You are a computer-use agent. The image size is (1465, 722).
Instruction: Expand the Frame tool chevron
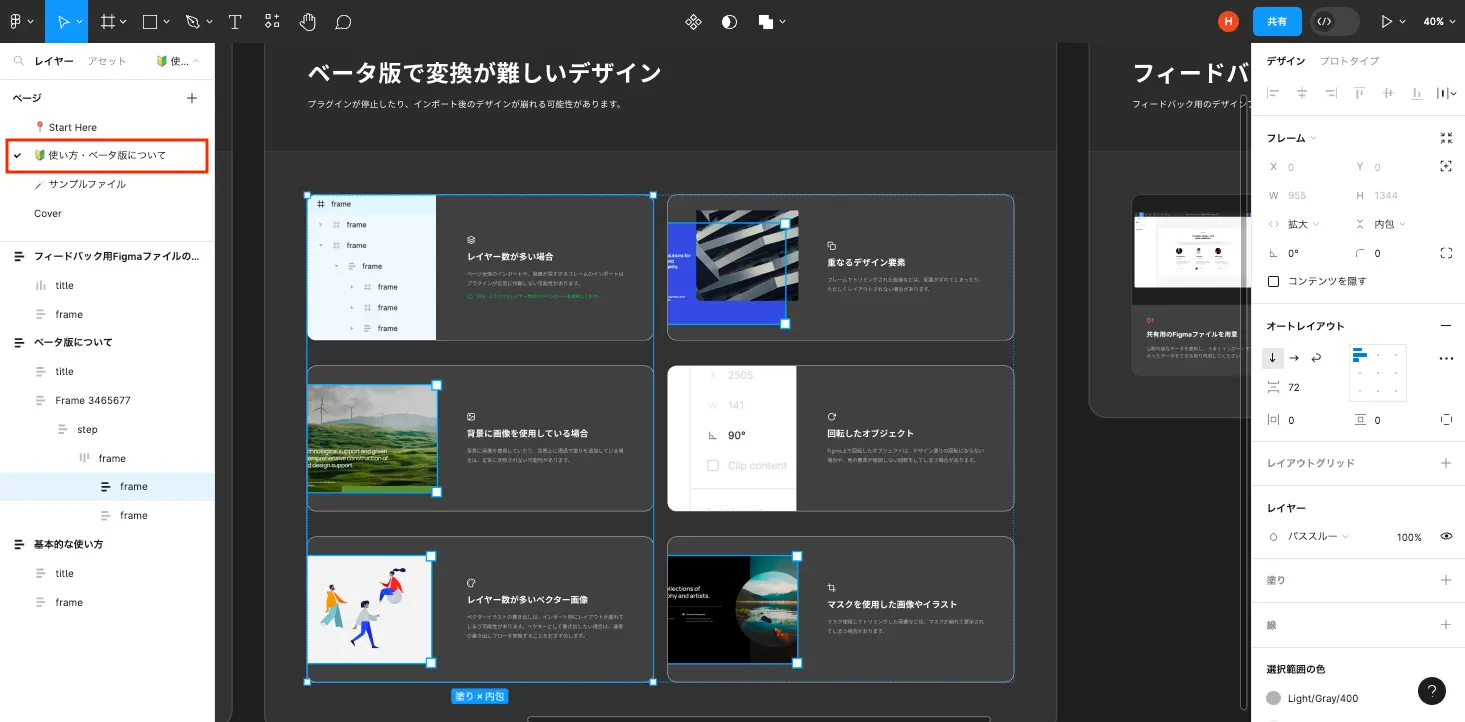(123, 22)
